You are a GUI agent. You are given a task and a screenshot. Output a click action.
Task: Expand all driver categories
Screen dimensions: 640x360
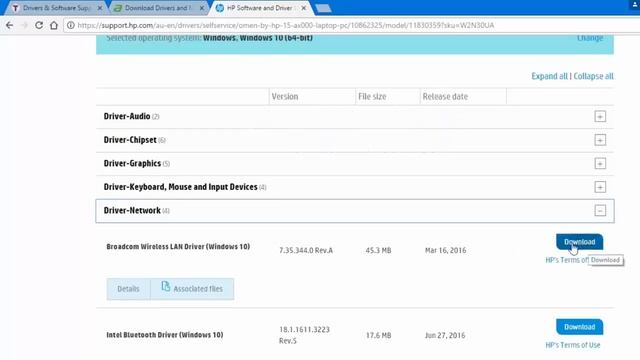point(549,76)
